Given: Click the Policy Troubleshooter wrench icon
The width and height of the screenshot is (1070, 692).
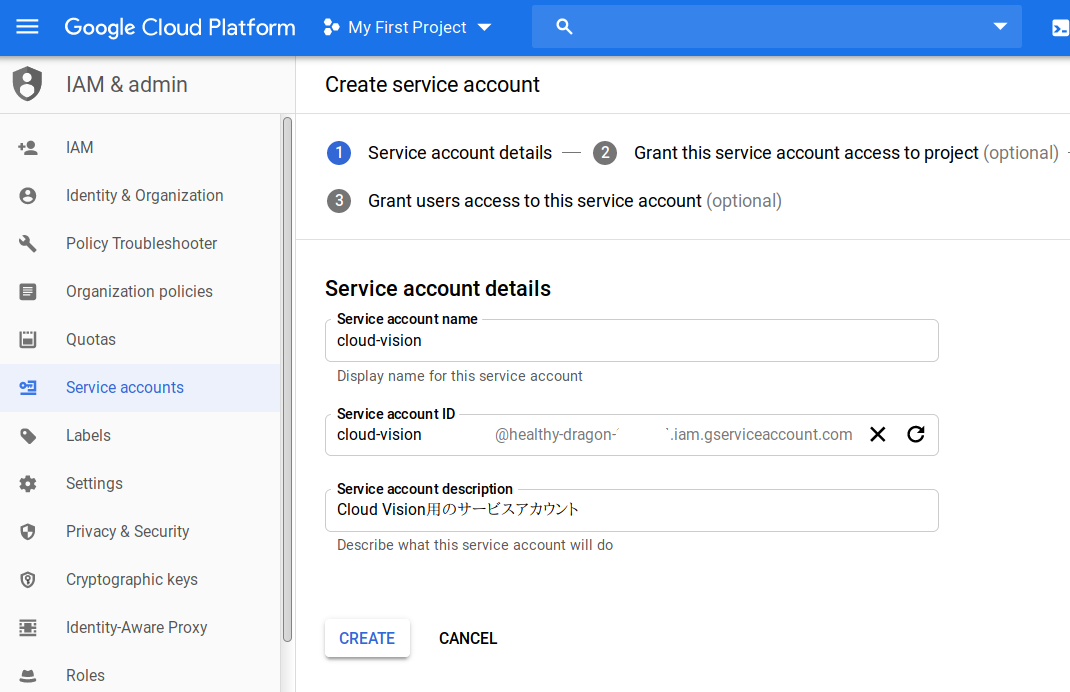Looking at the screenshot, I should pos(28,243).
